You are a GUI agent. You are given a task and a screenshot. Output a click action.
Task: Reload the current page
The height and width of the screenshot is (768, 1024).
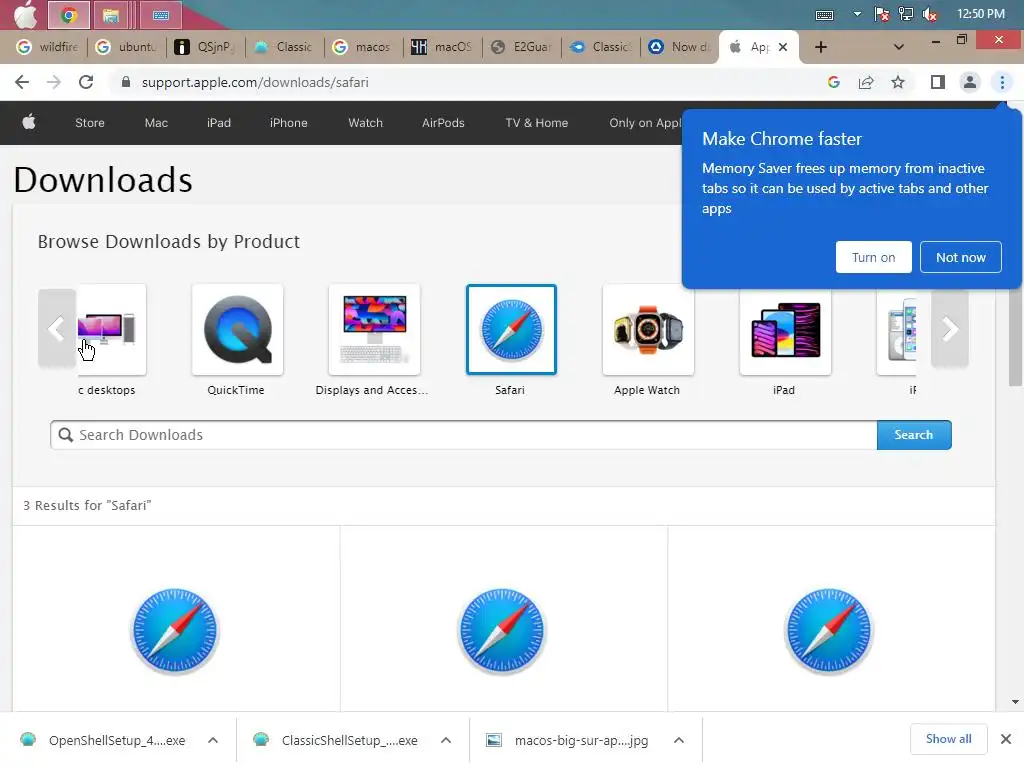tap(86, 82)
